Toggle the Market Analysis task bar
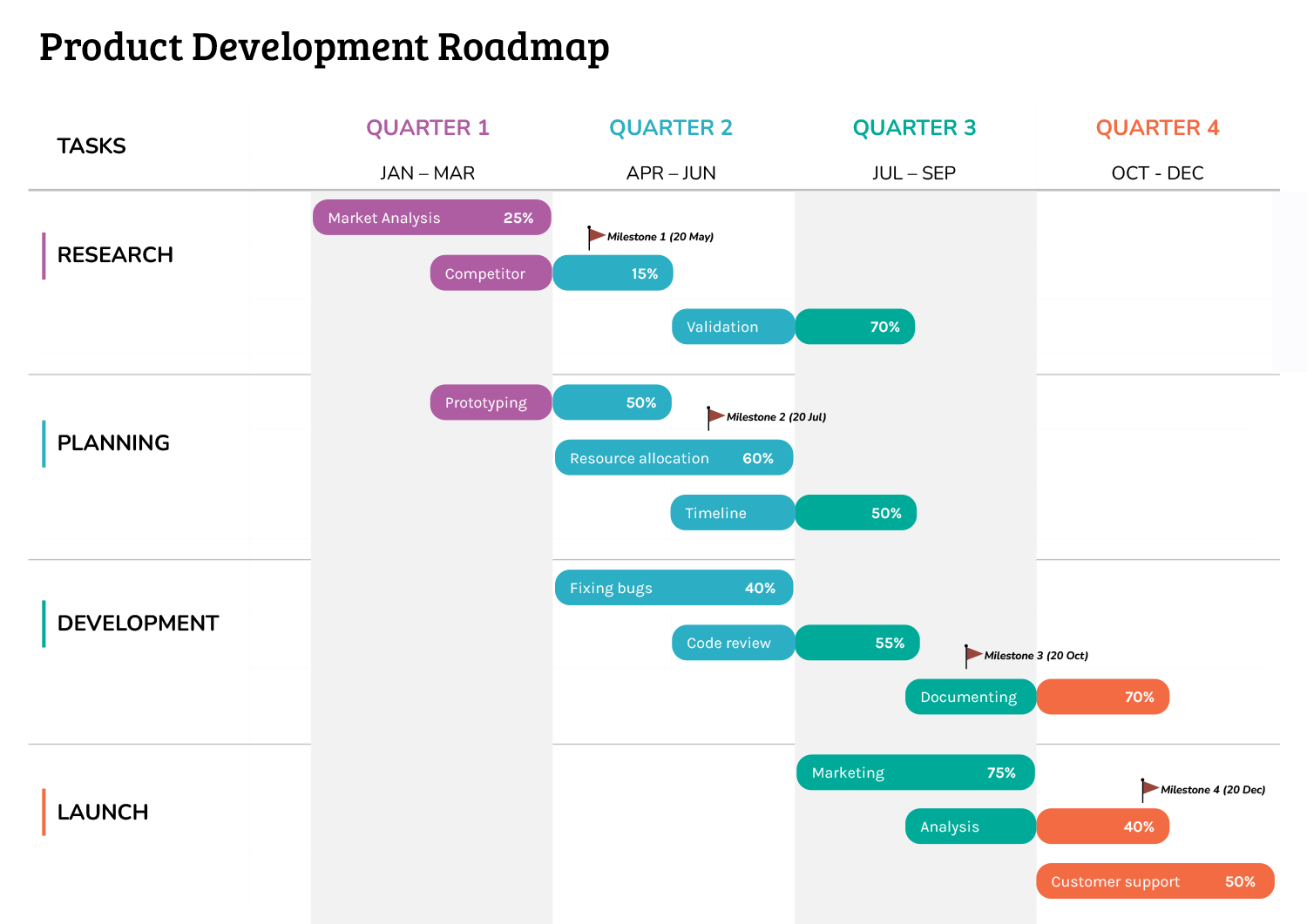Viewport: 1307px width, 924px height. pyautogui.click(x=431, y=217)
